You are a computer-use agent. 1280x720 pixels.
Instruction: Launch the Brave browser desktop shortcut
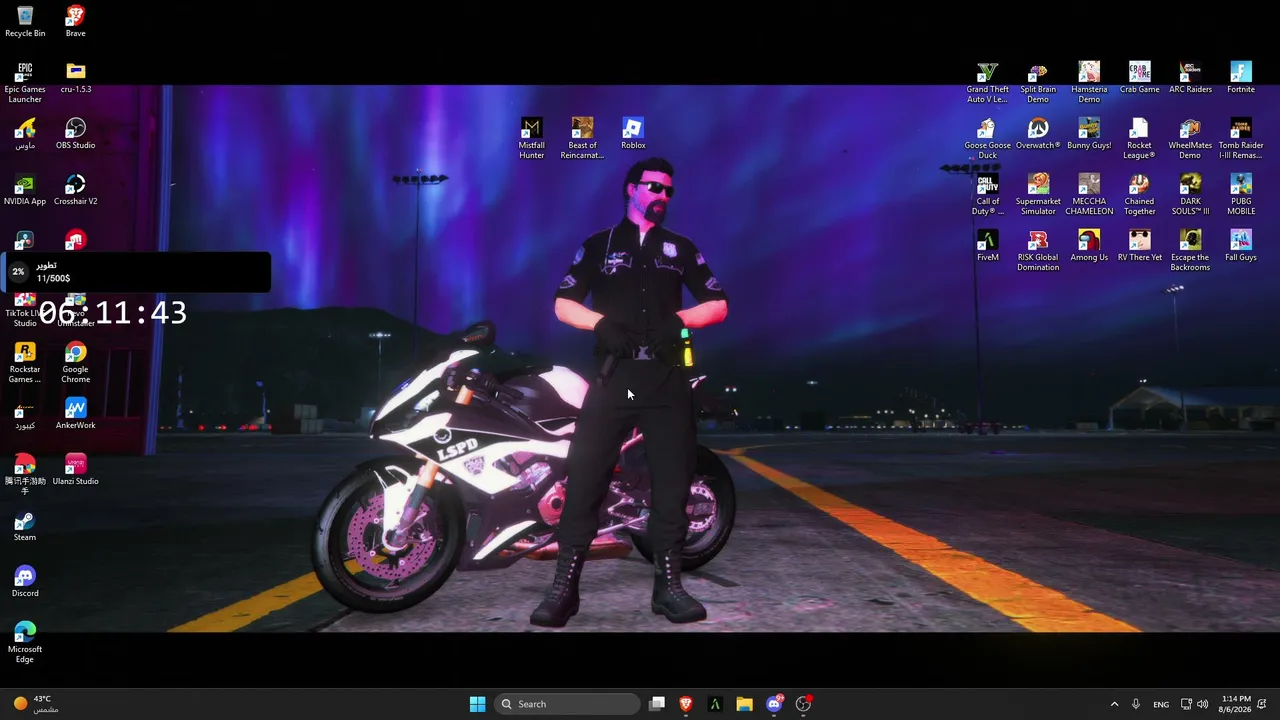[x=75, y=21]
